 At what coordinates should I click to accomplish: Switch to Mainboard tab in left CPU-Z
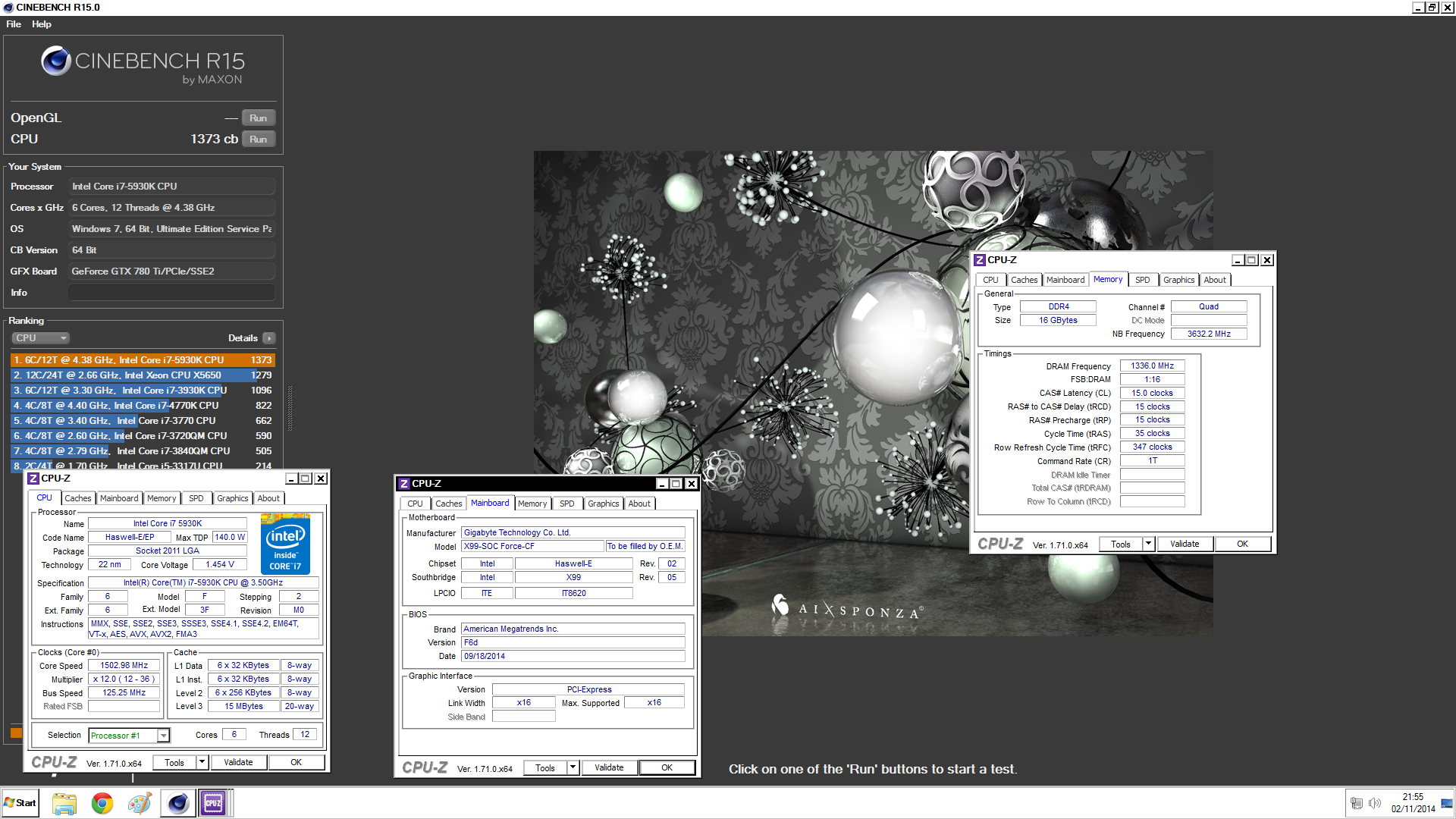click(119, 499)
